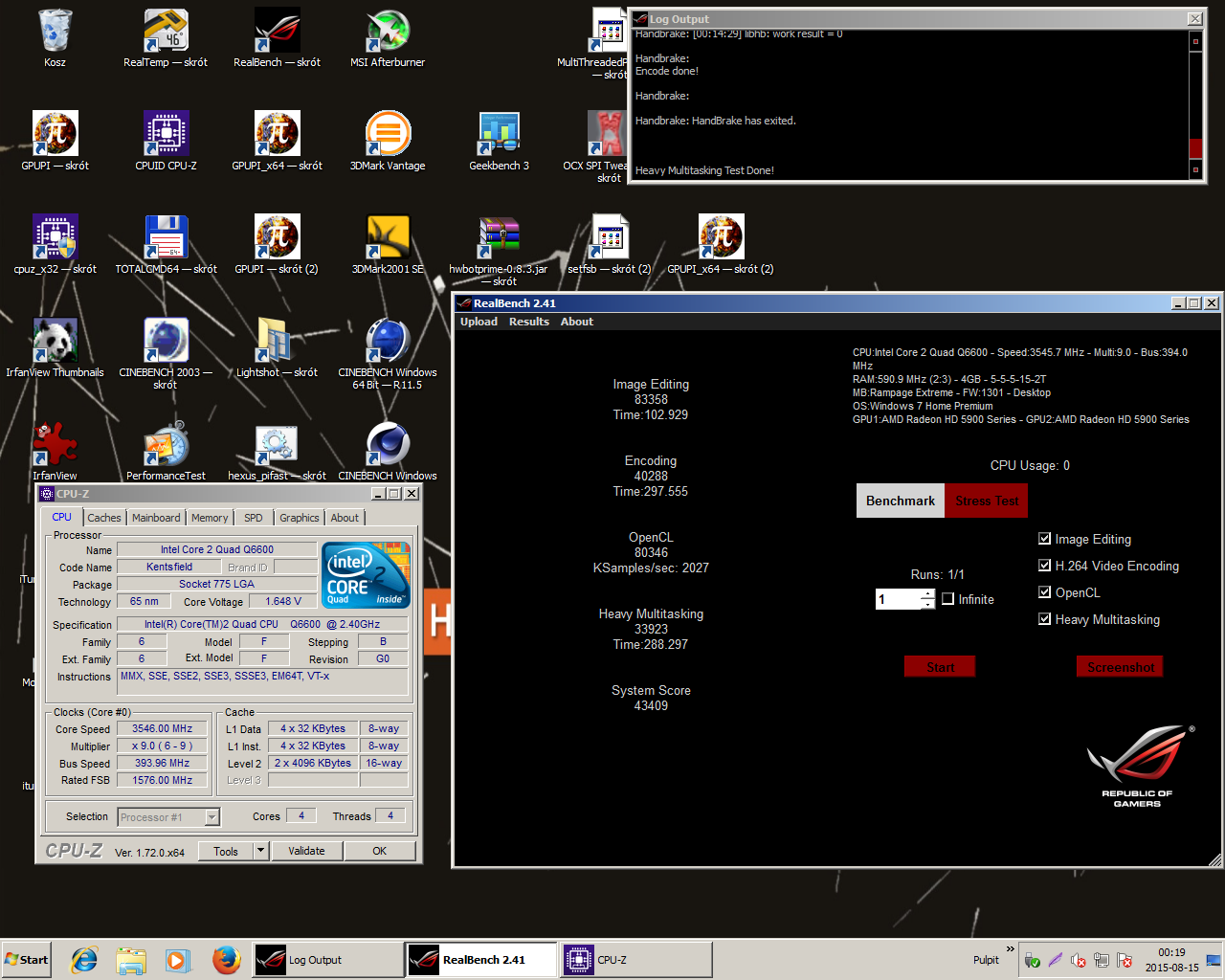Open the GPUPI — skrót desktop icon
The image size is (1225, 980).
coord(55,134)
